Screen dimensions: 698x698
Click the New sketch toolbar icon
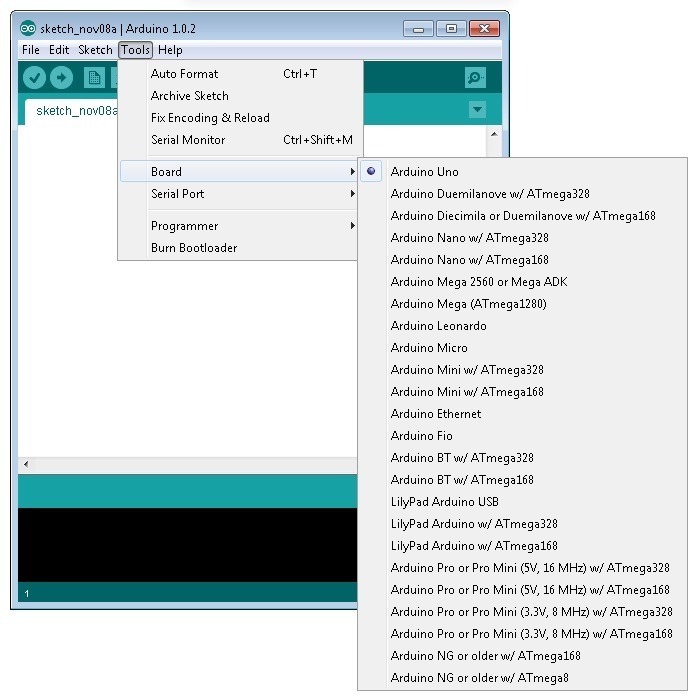94,77
